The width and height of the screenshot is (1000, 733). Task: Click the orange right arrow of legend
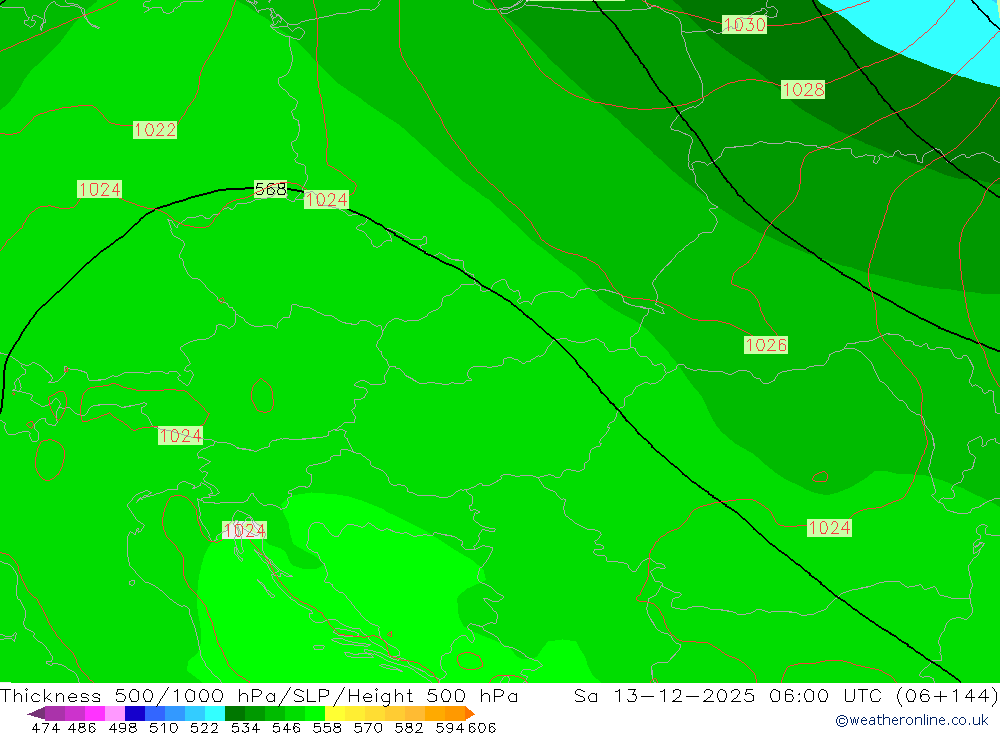click(469, 713)
